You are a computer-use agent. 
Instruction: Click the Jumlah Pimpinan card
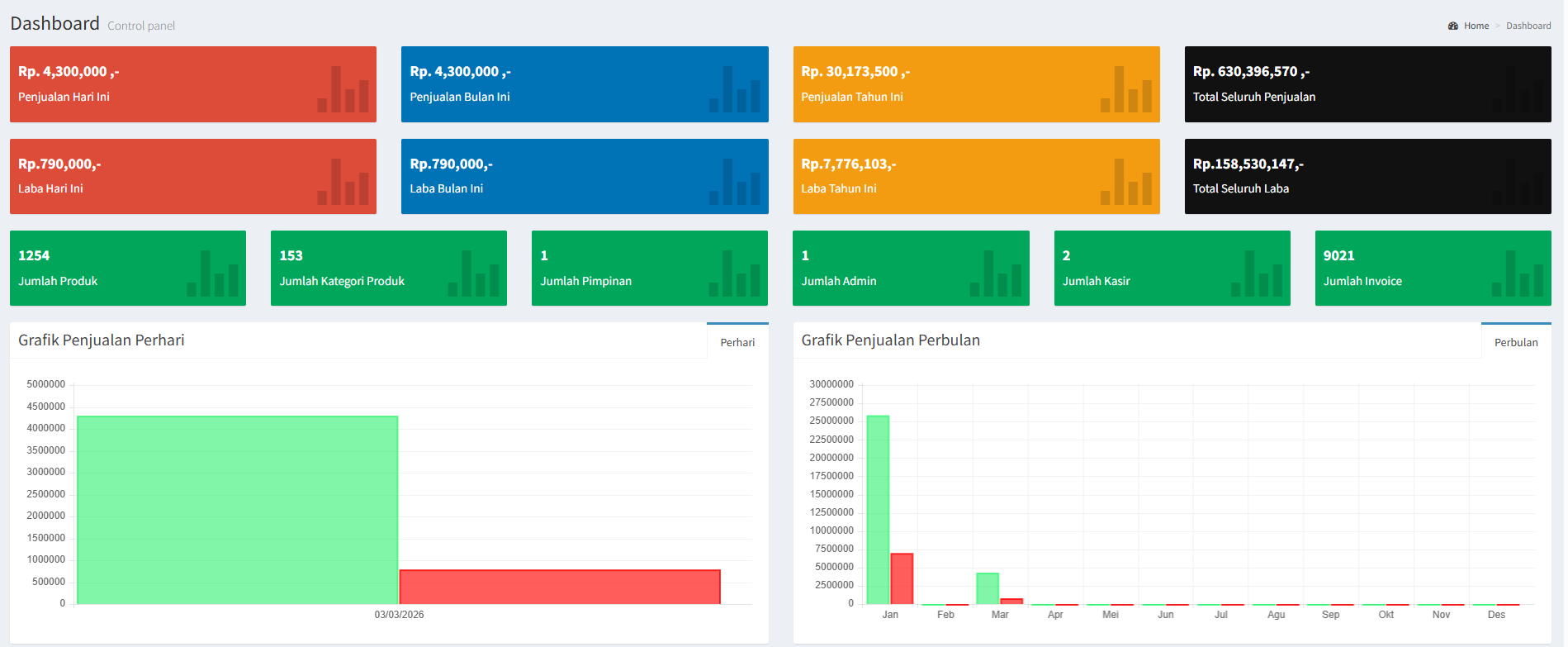pos(649,269)
